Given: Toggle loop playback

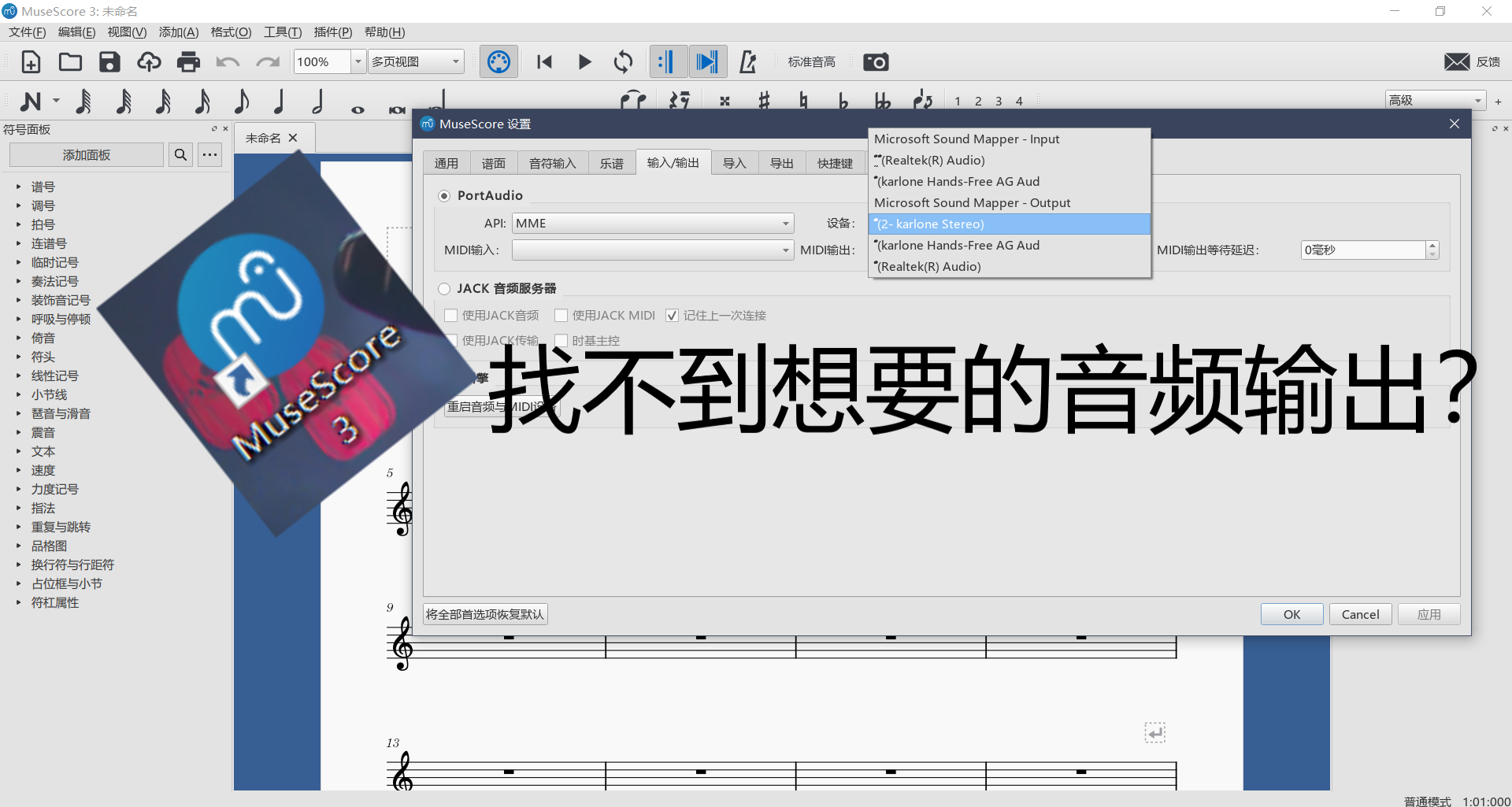Looking at the screenshot, I should (623, 61).
